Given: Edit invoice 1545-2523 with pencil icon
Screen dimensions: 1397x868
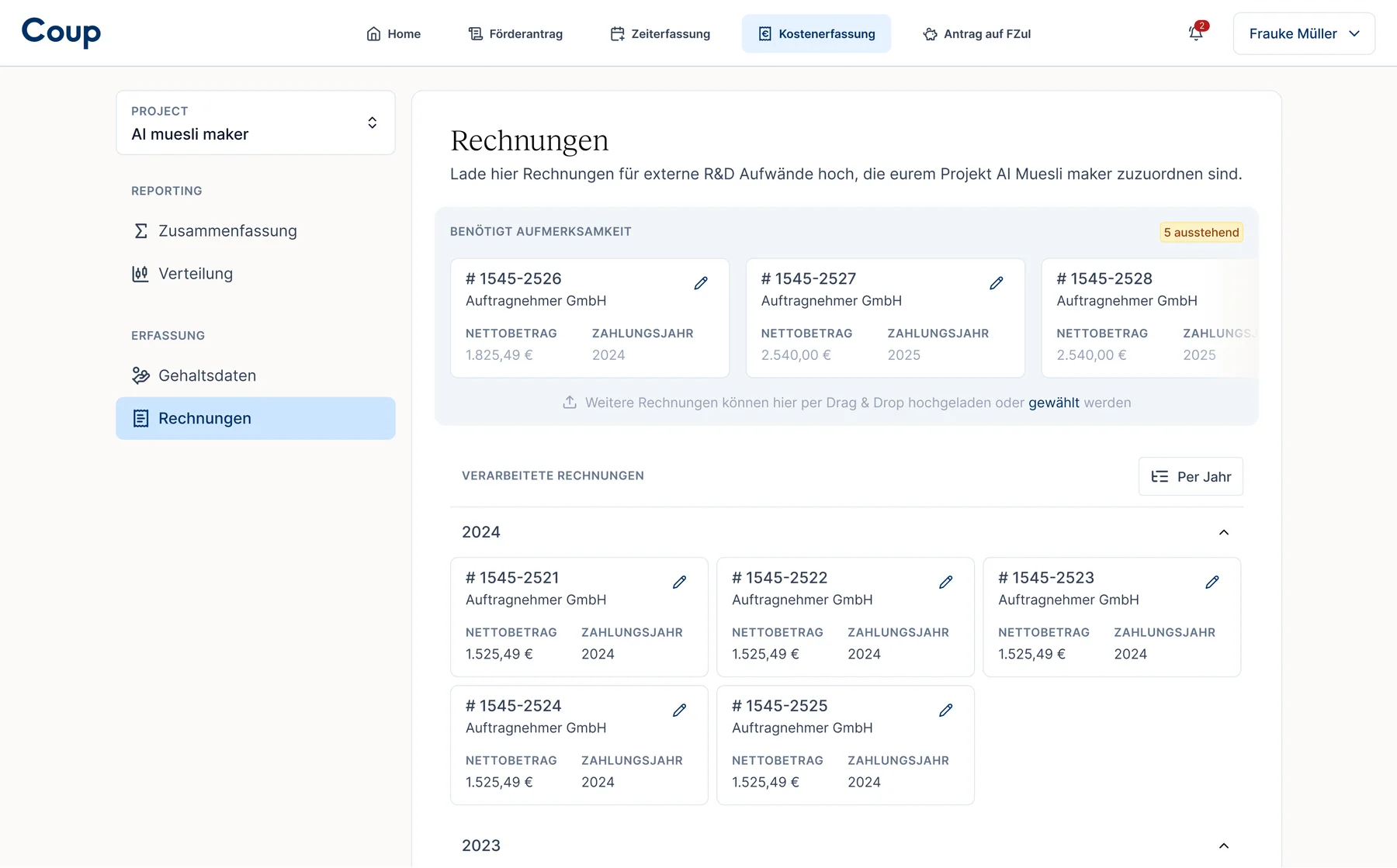Looking at the screenshot, I should pyautogui.click(x=1212, y=582).
